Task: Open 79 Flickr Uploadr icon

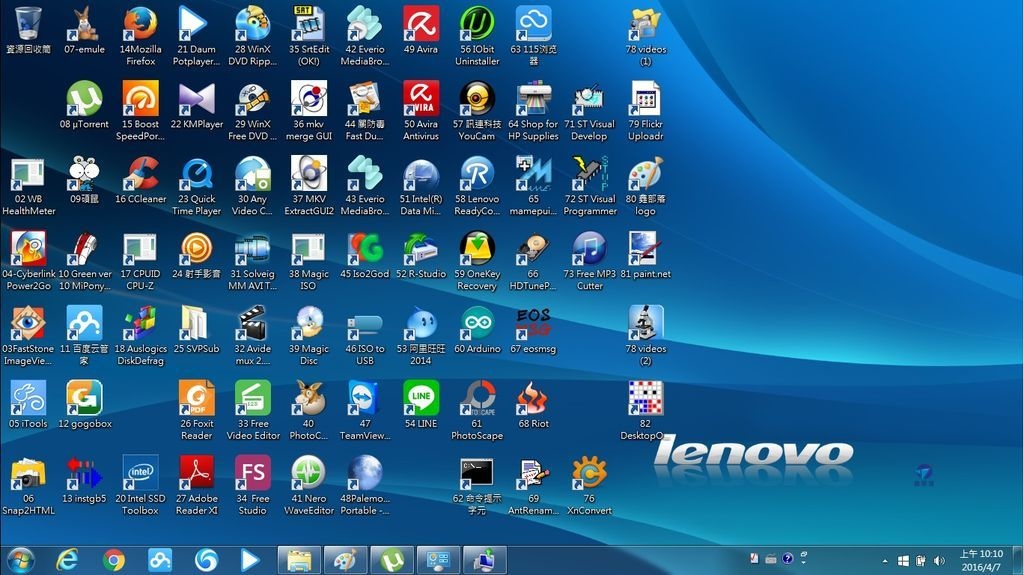Action: coord(645,99)
